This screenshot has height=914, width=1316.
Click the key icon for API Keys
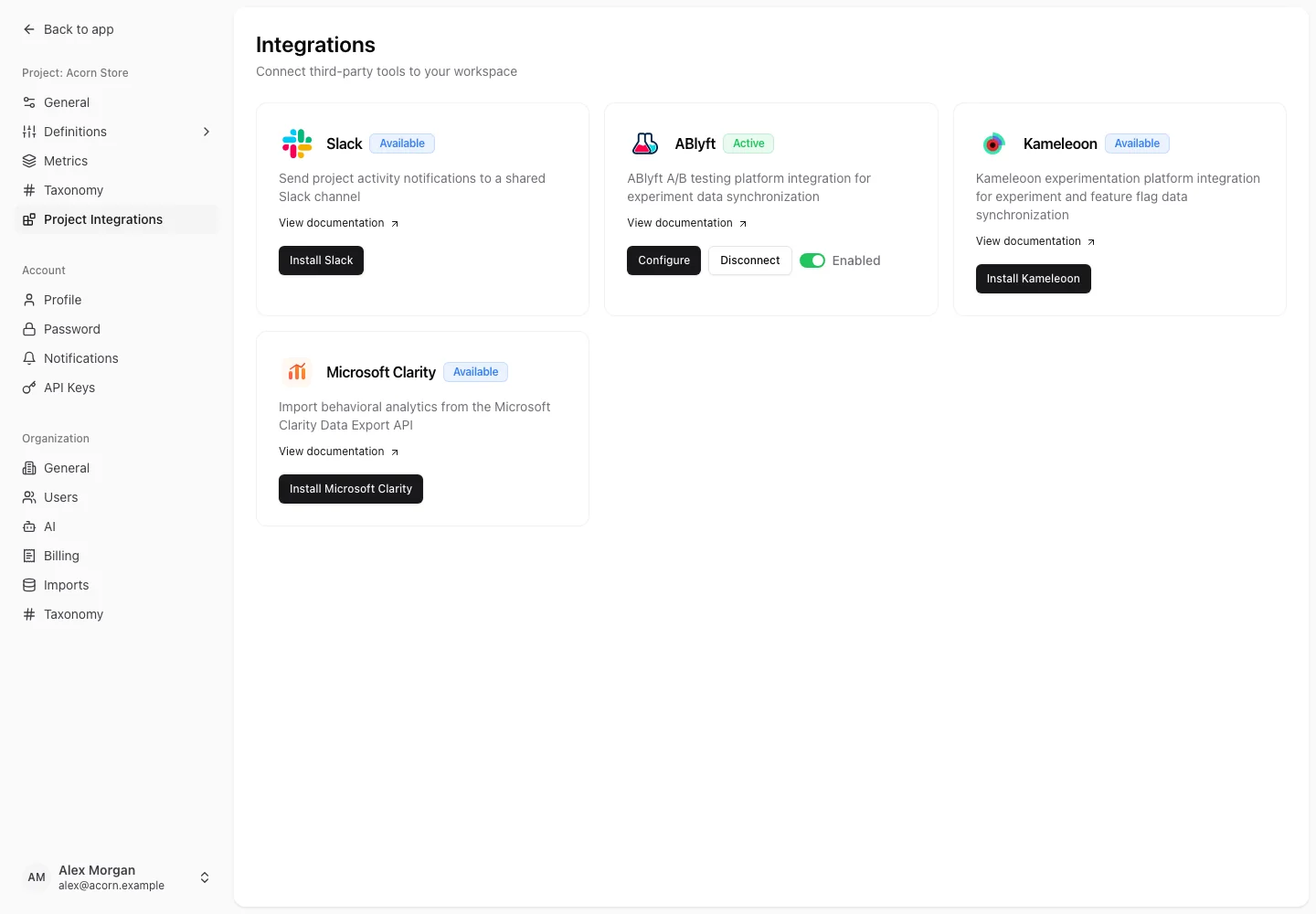pos(29,388)
